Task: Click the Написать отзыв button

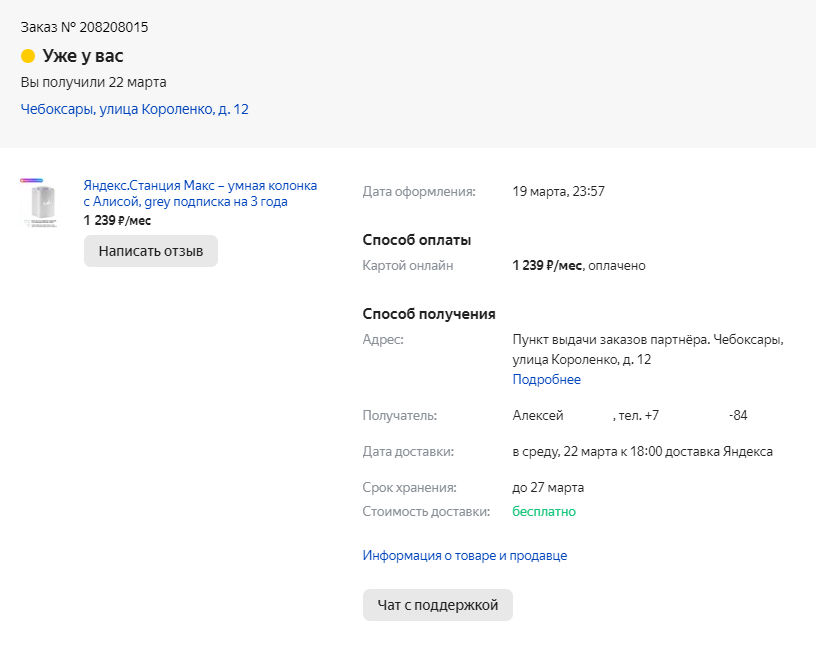Action: pos(151,251)
